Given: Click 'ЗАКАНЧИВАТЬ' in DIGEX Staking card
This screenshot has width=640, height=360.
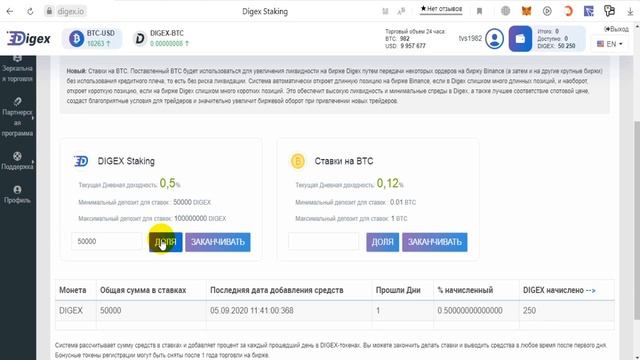Looking at the screenshot, I should point(218,242).
